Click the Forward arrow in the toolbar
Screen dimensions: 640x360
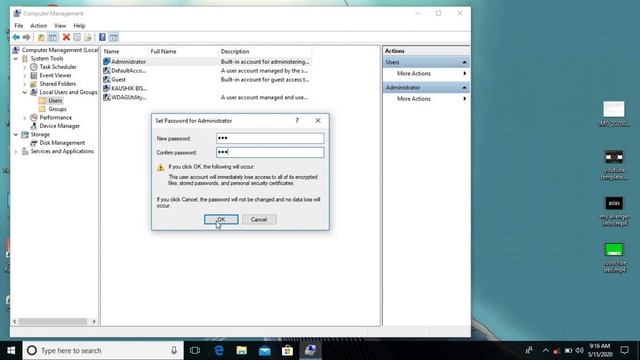pyautogui.click(x=27, y=38)
